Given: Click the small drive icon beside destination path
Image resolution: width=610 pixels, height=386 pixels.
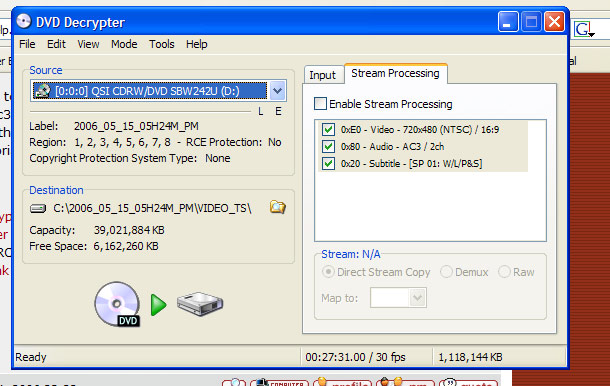Looking at the screenshot, I should (38, 209).
